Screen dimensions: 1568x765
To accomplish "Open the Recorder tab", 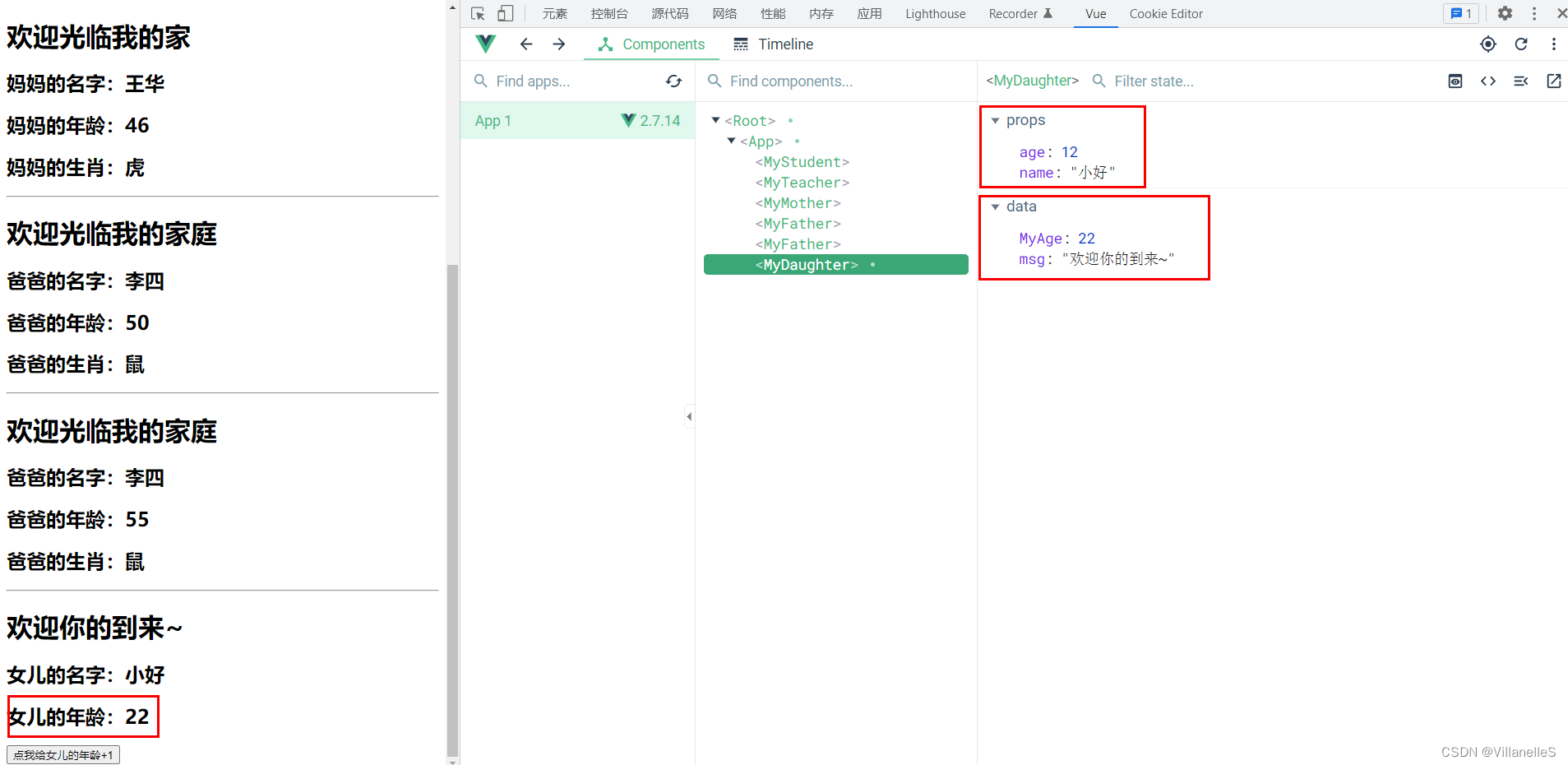I will pyautogui.click(x=1020, y=14).
